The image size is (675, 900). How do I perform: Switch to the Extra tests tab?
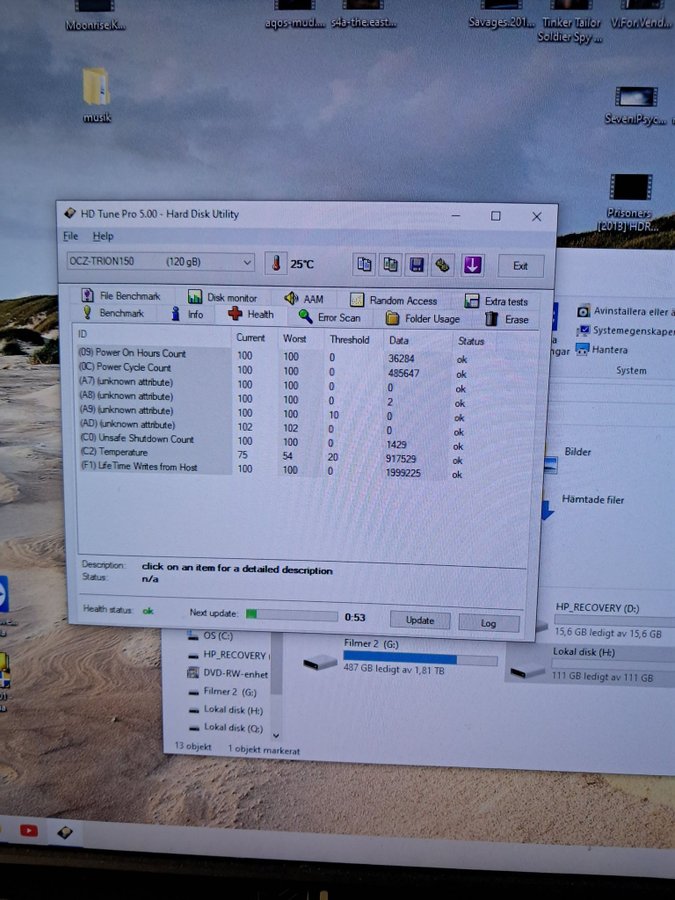pos(496,301)
